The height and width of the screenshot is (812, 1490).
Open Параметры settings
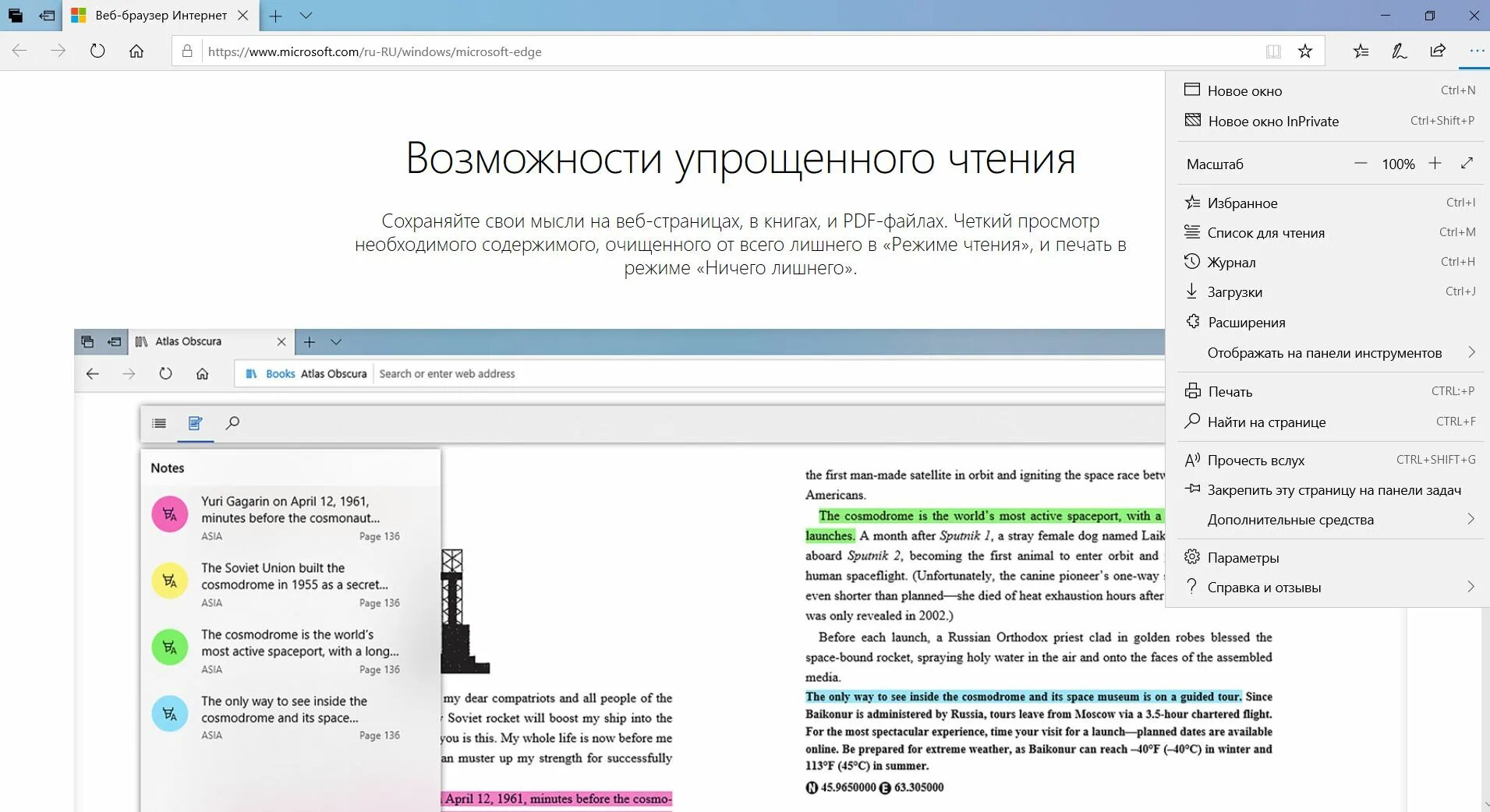click(1329, 557)
